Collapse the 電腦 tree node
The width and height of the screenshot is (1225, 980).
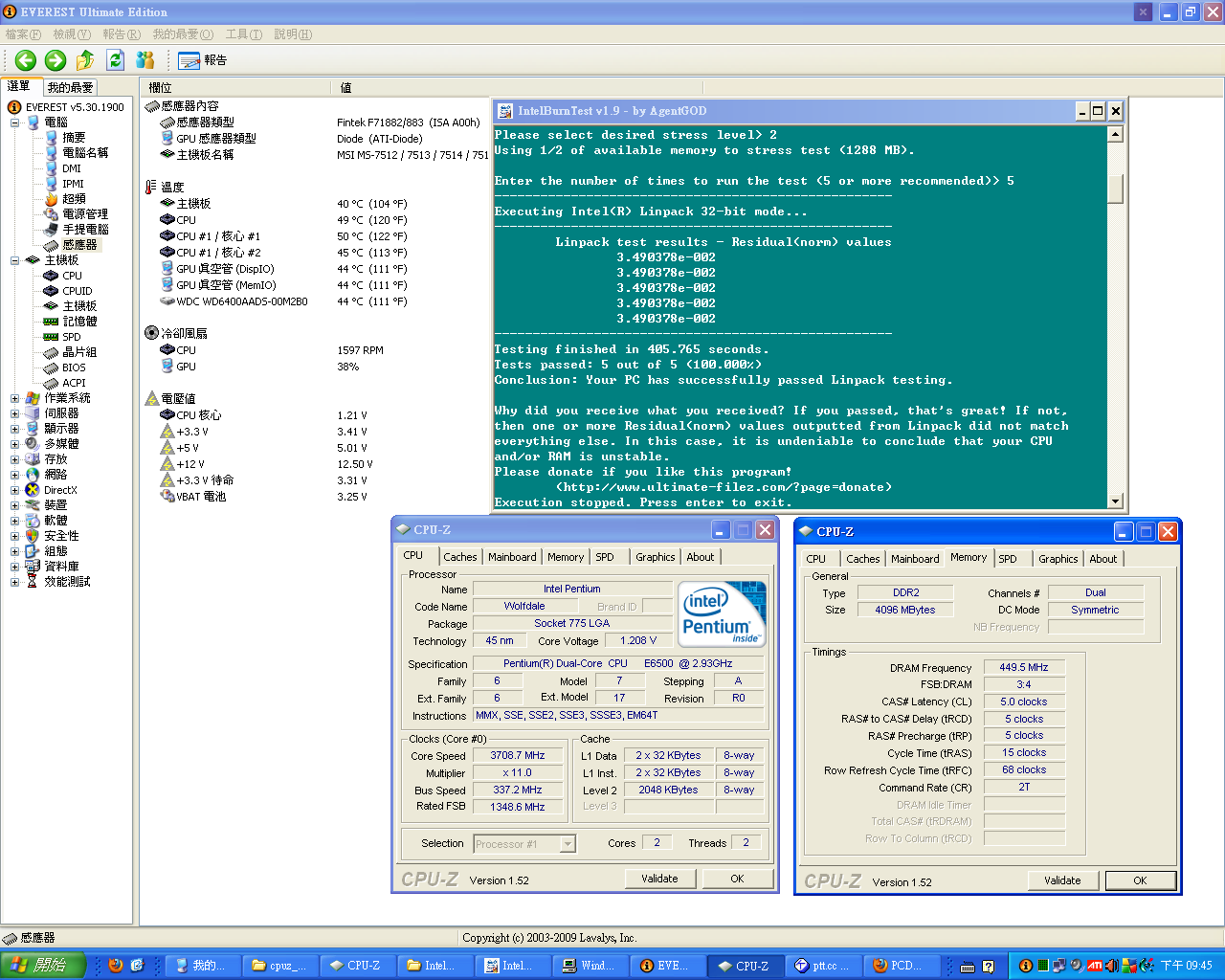tap(14, 122)
